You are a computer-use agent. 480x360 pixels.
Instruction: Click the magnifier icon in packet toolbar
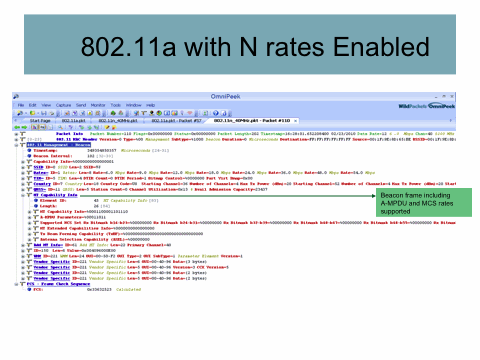[x=60, y=127]
